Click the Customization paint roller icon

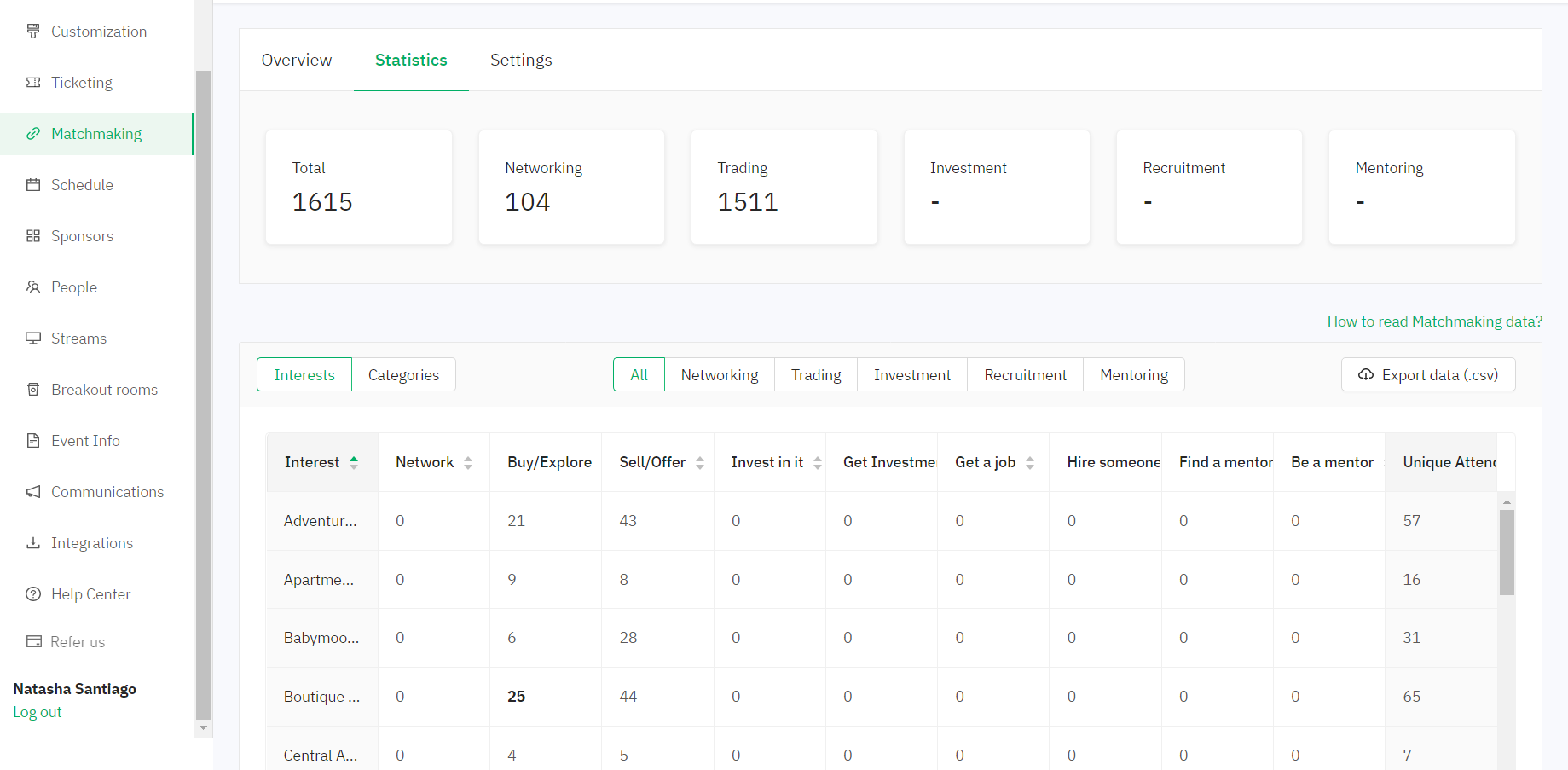click(x=33, y=32)
